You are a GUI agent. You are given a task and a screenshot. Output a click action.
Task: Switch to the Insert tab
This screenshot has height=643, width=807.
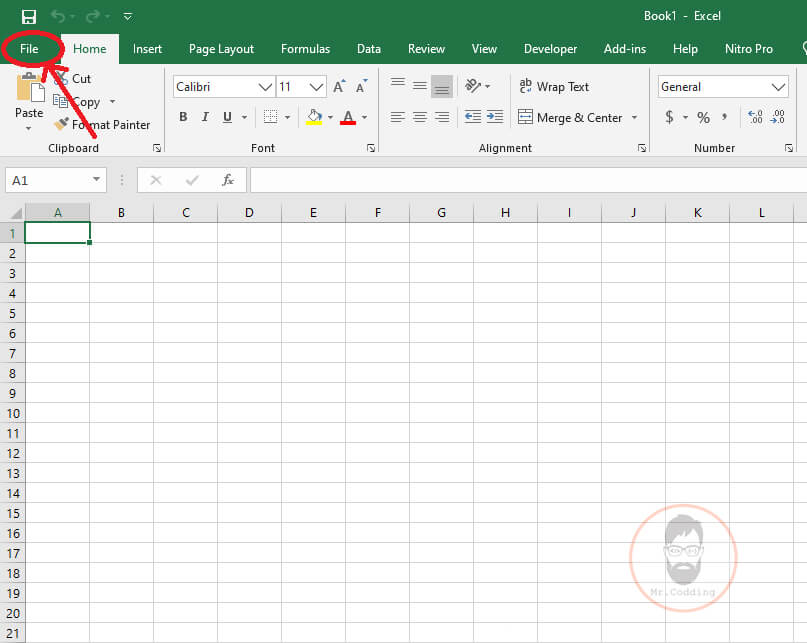[147, 49]
